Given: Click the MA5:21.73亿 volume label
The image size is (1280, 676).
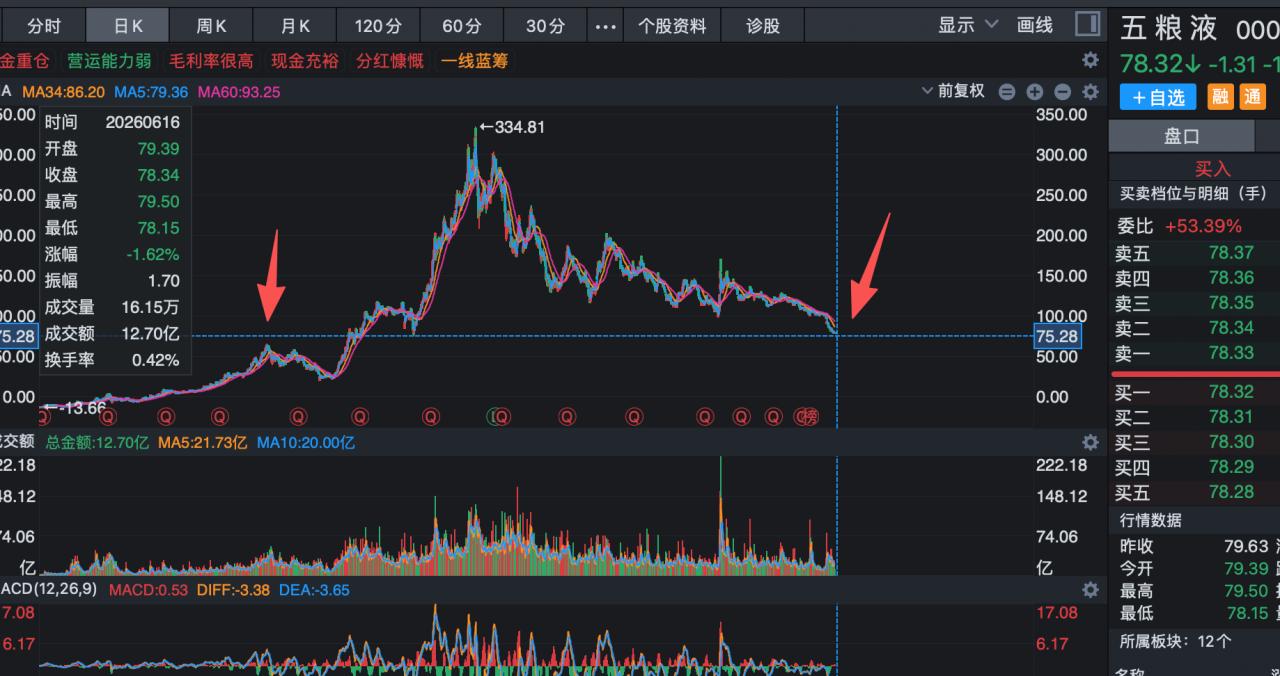Looking at the screenshot, I should [203, 442].
